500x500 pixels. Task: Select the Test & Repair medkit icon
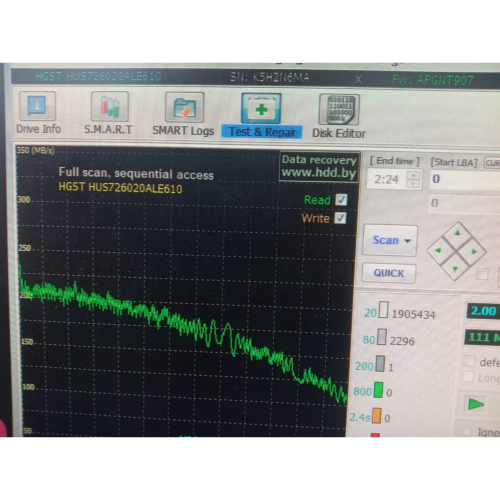pos(261,109)
